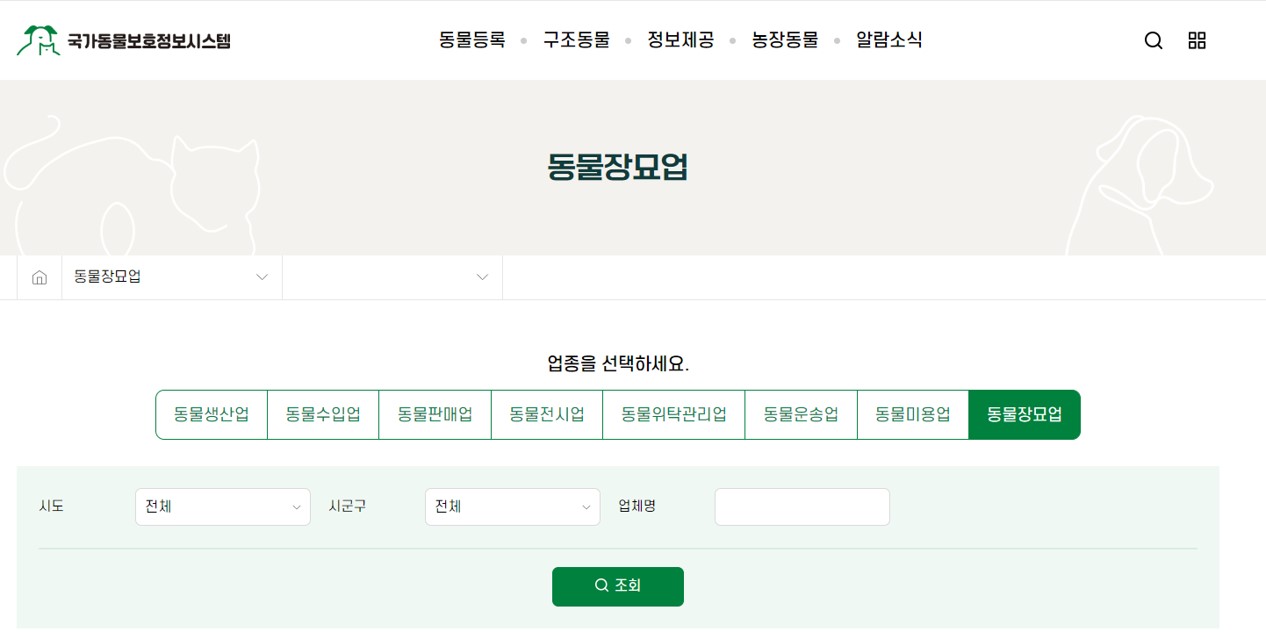
Task: Open the site search with the magnifier icon
Action: 1153,40
